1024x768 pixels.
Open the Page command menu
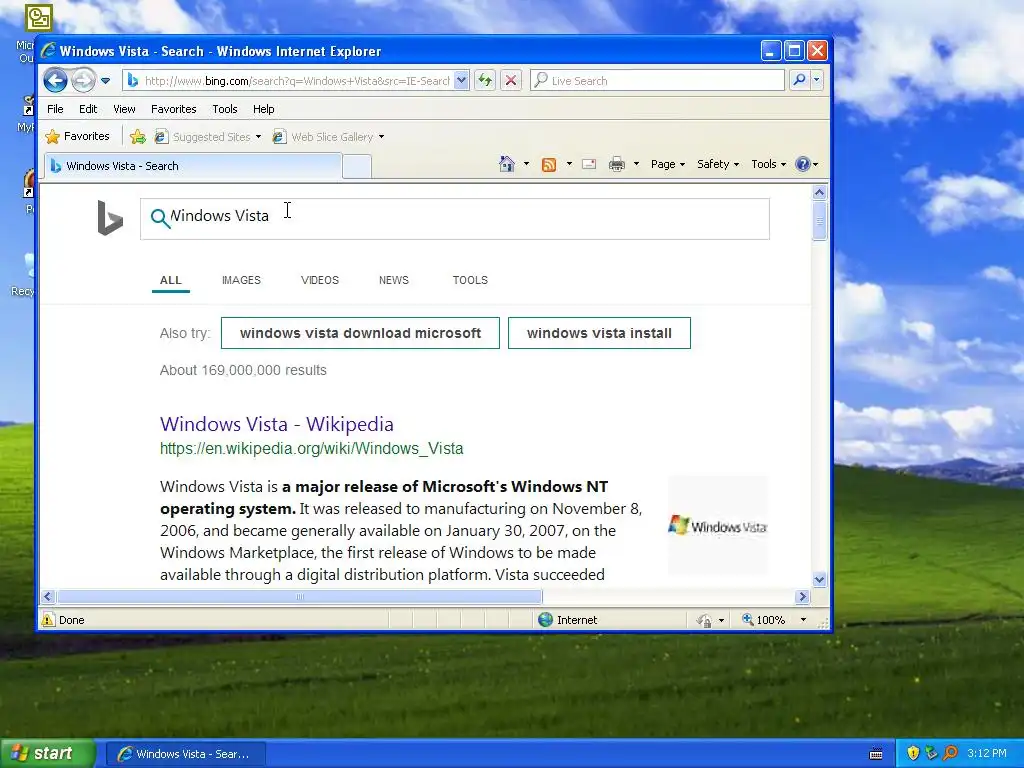click(667, 164)
